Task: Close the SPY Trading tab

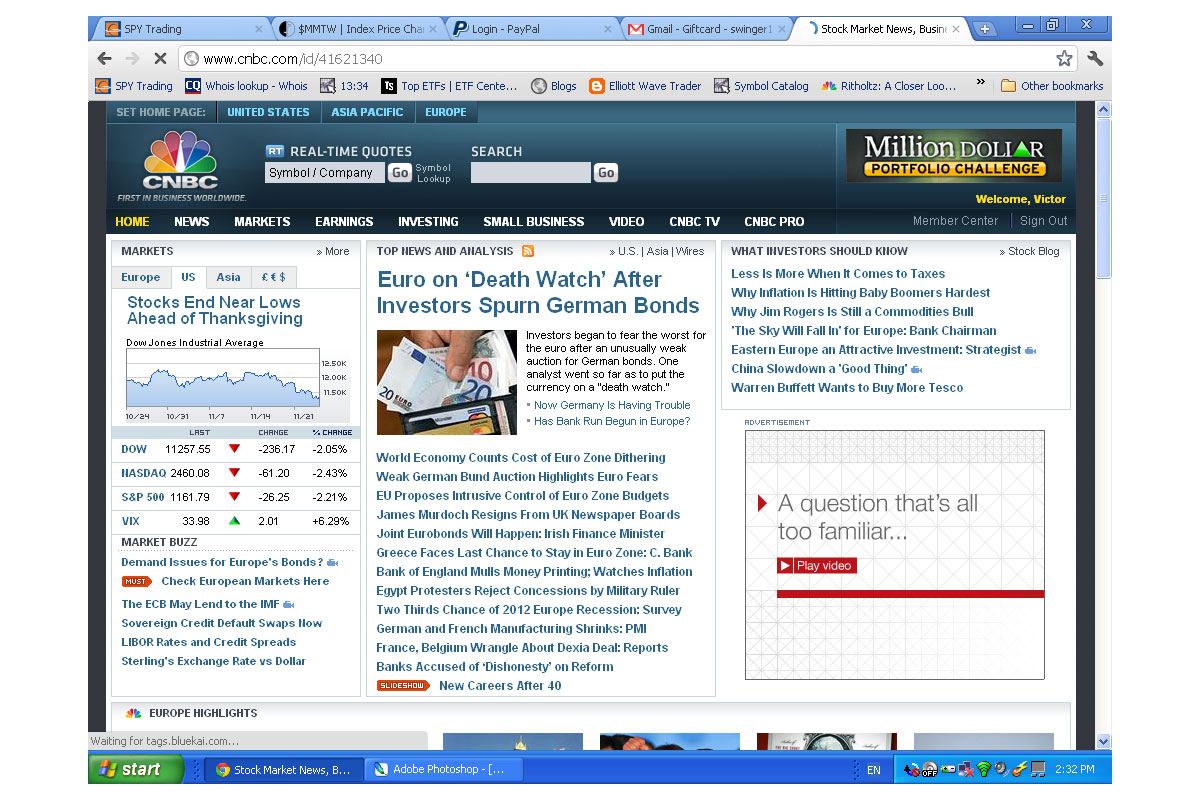Action: (x=259, y=29)
